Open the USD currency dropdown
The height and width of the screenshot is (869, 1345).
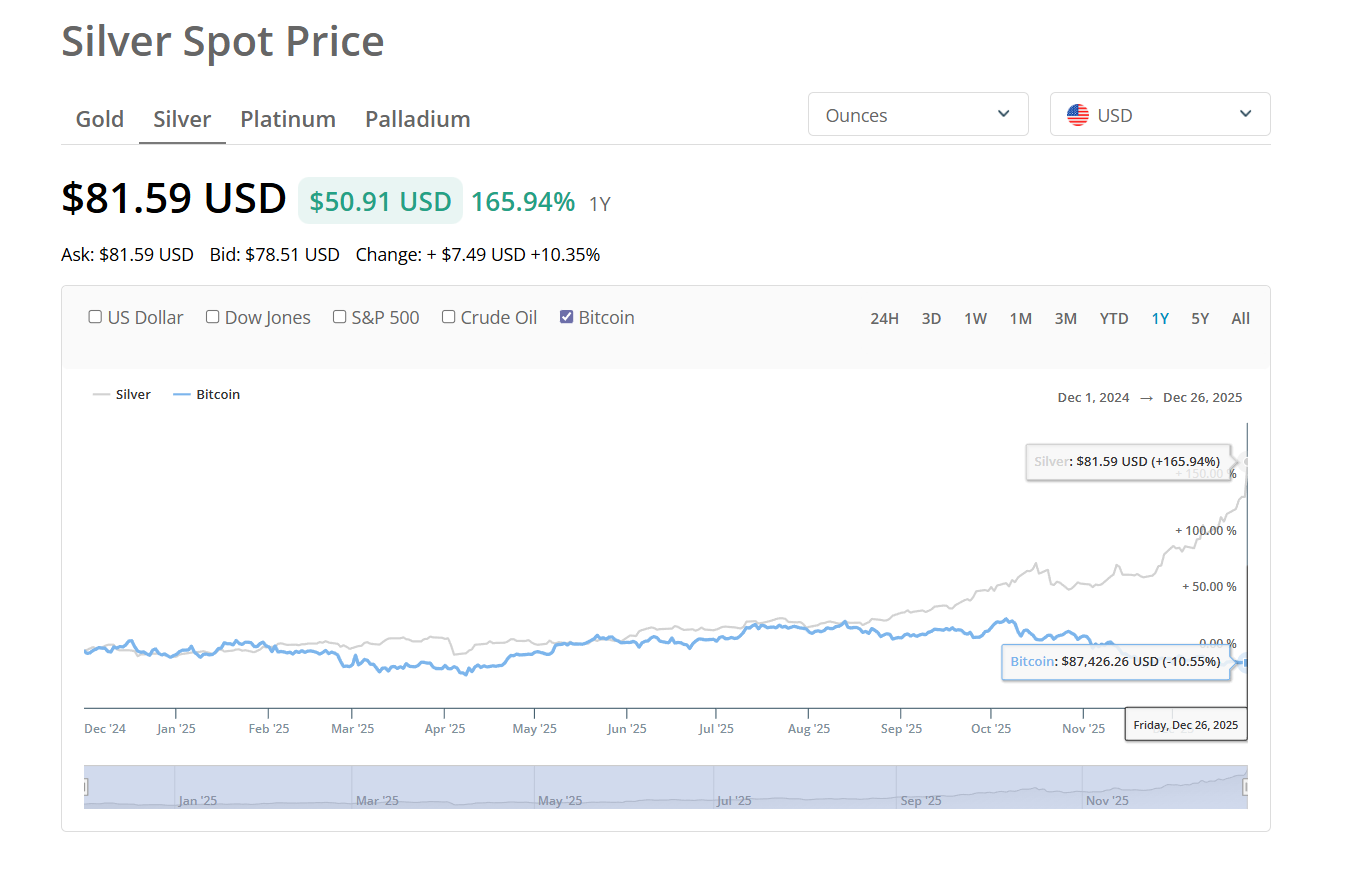pos(1160,114)
